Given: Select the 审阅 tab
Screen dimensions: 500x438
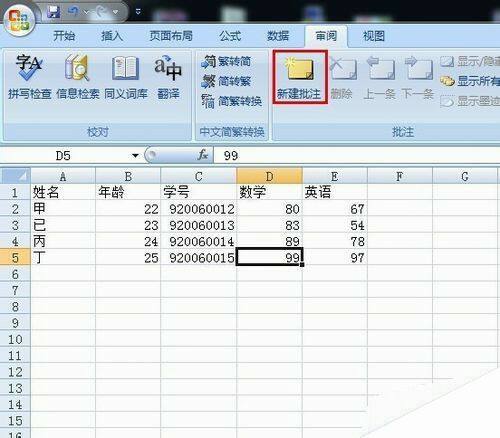Looking at the screenshot, I should [x=326, y=36].
